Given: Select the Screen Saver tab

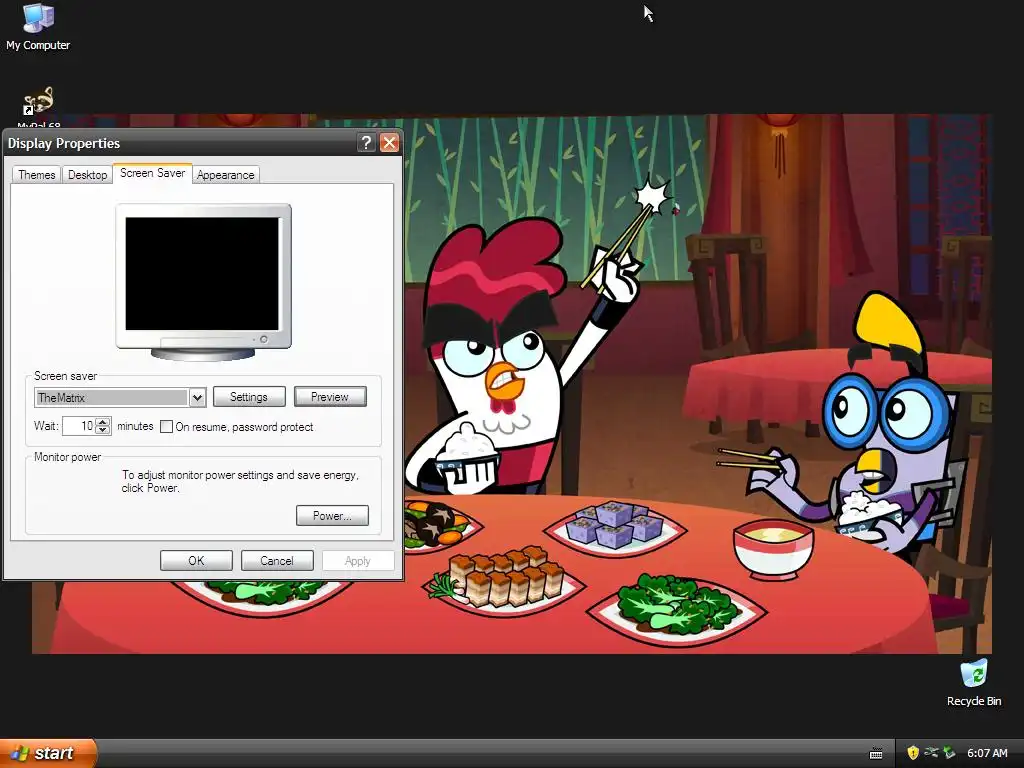Looking at the screenshot, I should (x=152, y=173).
